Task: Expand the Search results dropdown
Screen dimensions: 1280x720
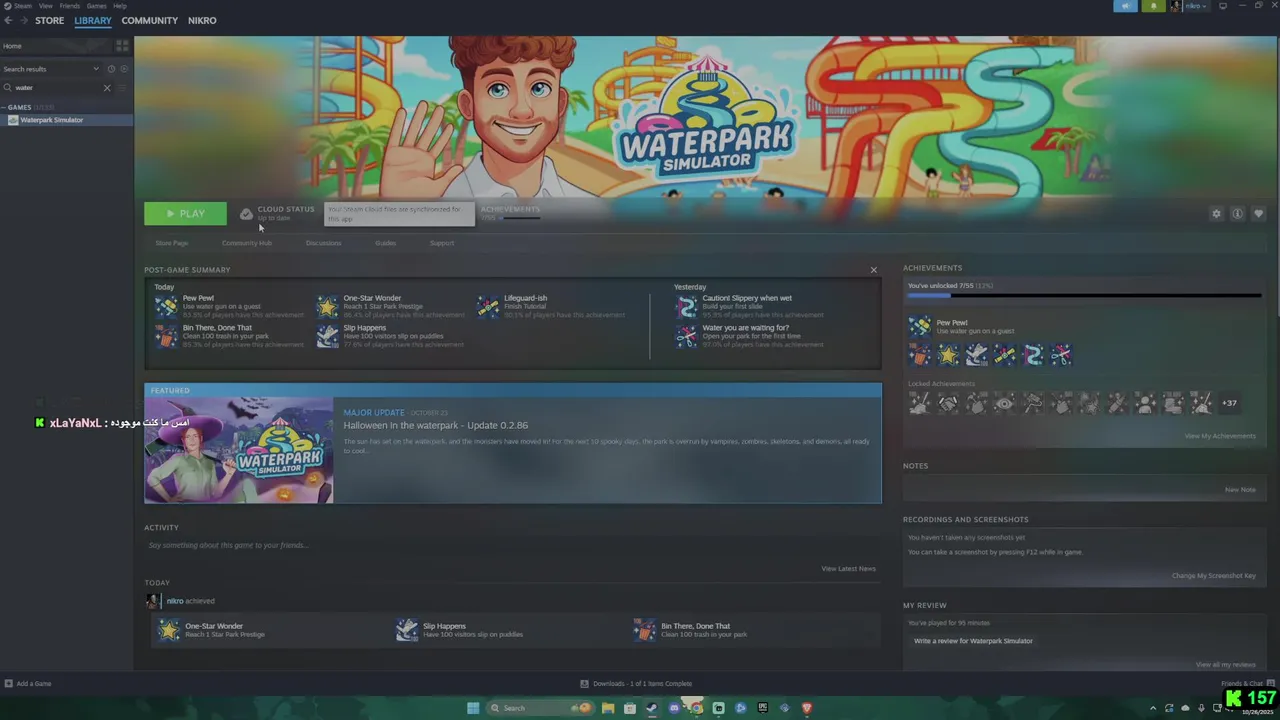Action: coord(96,69)
